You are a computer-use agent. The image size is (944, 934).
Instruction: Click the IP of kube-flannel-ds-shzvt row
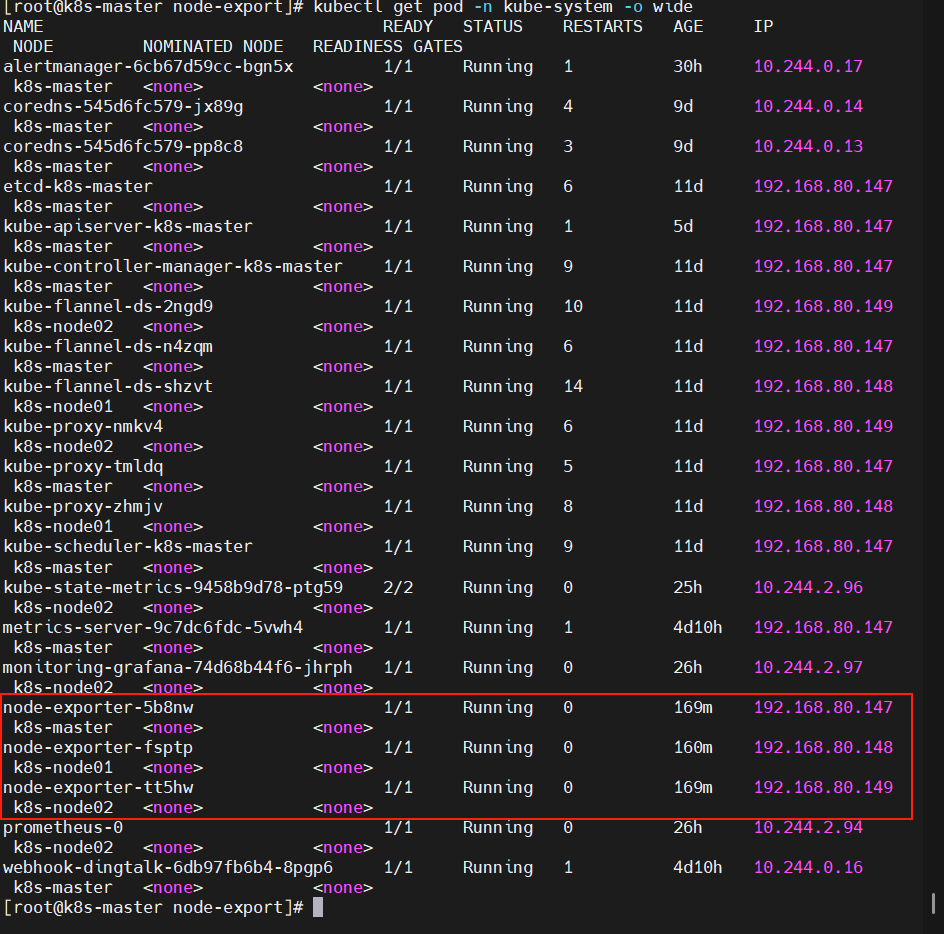coord(823,386)
